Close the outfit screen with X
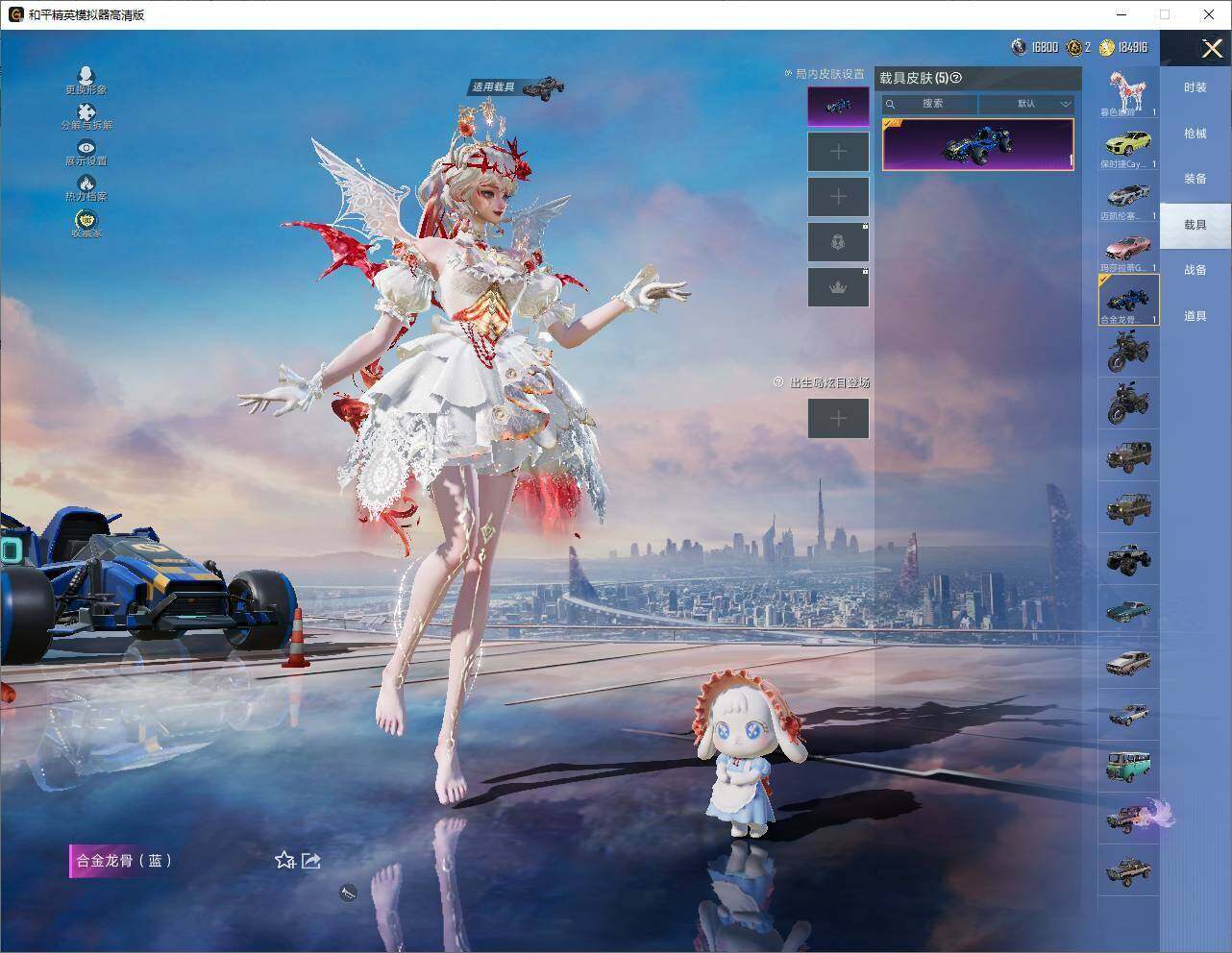Image resolution: width=1232 pixels, height=953 pixels. 1212,47
